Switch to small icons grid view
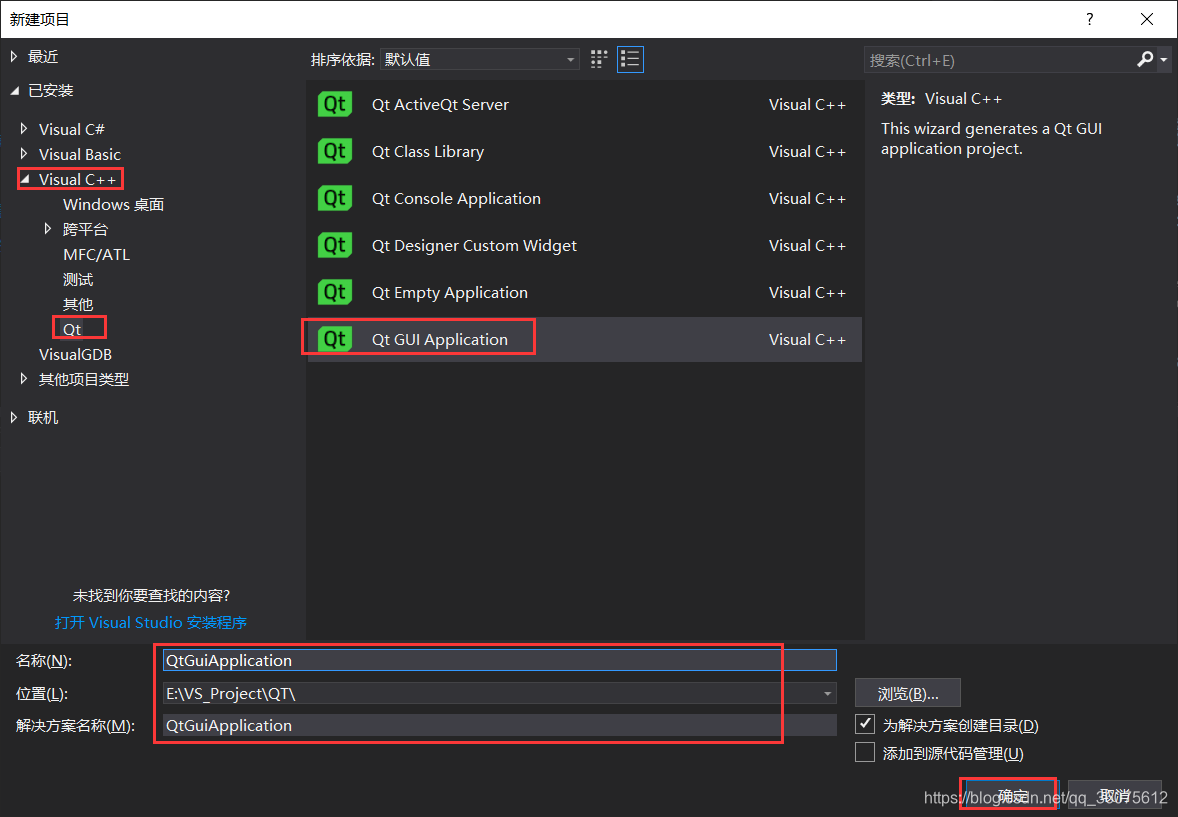 click(x=599, y=59)
